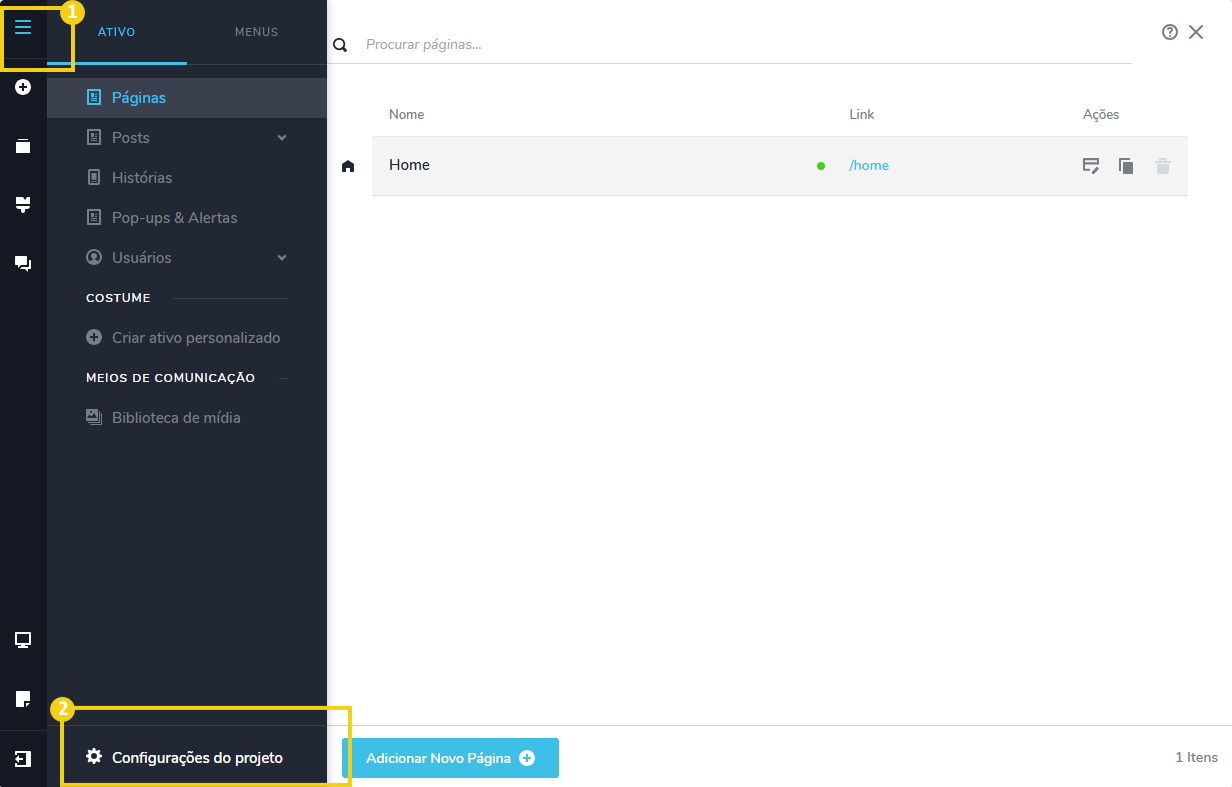Open the help question mark icon

tap(1169, 32)
